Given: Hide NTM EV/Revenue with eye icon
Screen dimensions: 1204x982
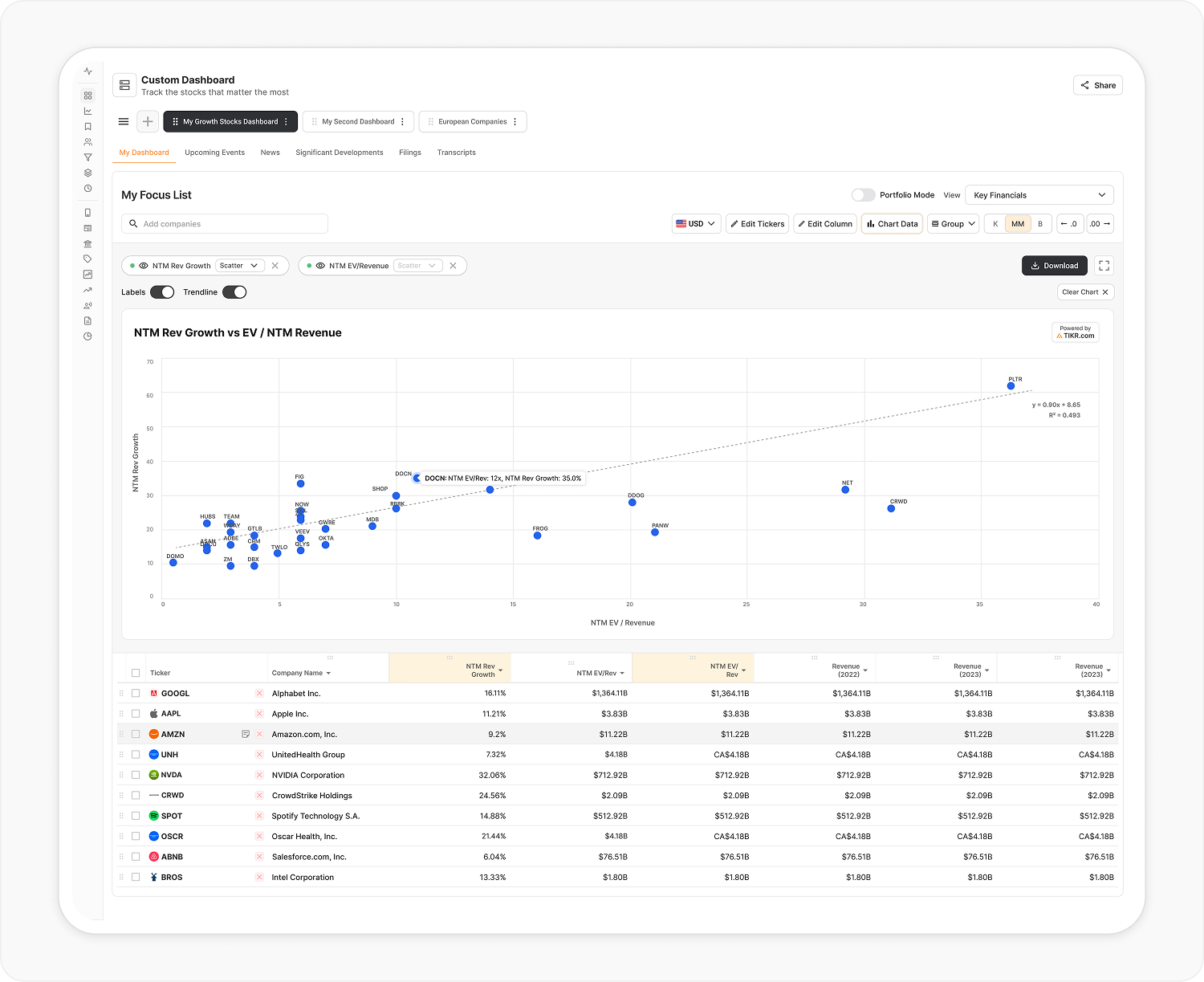Looking at the screenshot, I should [320, 266].
